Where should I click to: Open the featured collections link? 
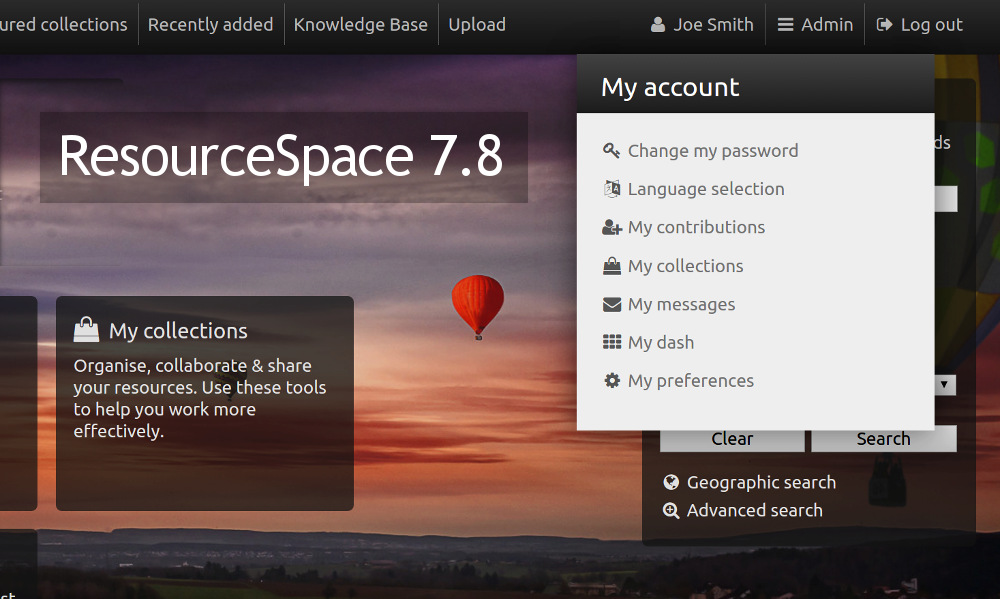[64, 25]
